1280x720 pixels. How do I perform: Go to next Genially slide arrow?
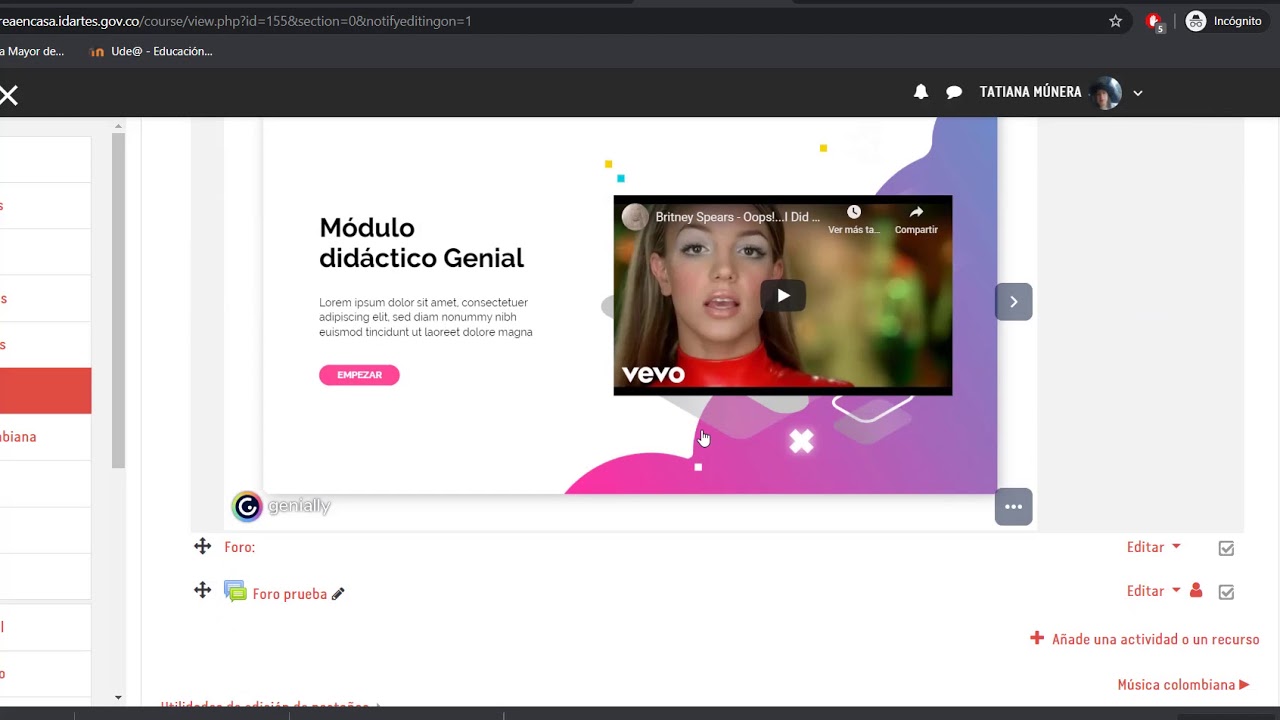[1013, 302]
